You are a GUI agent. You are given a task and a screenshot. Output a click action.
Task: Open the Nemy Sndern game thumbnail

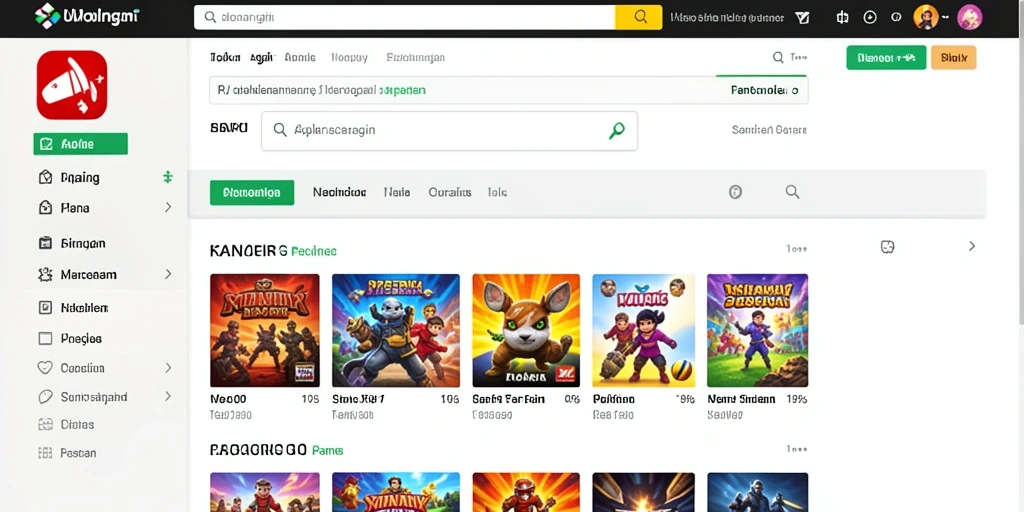758,330
